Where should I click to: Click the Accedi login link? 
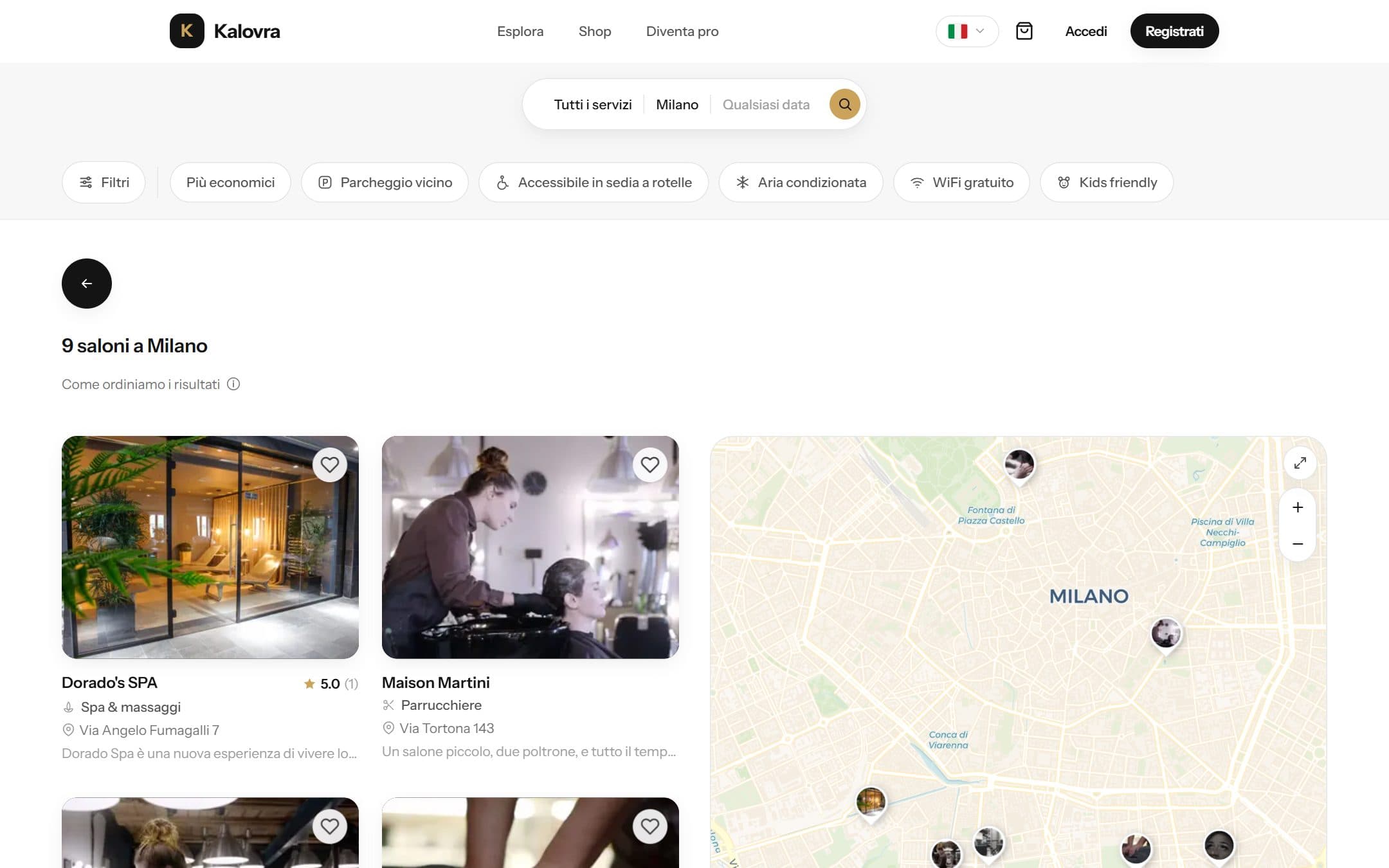click(1085, 31)
